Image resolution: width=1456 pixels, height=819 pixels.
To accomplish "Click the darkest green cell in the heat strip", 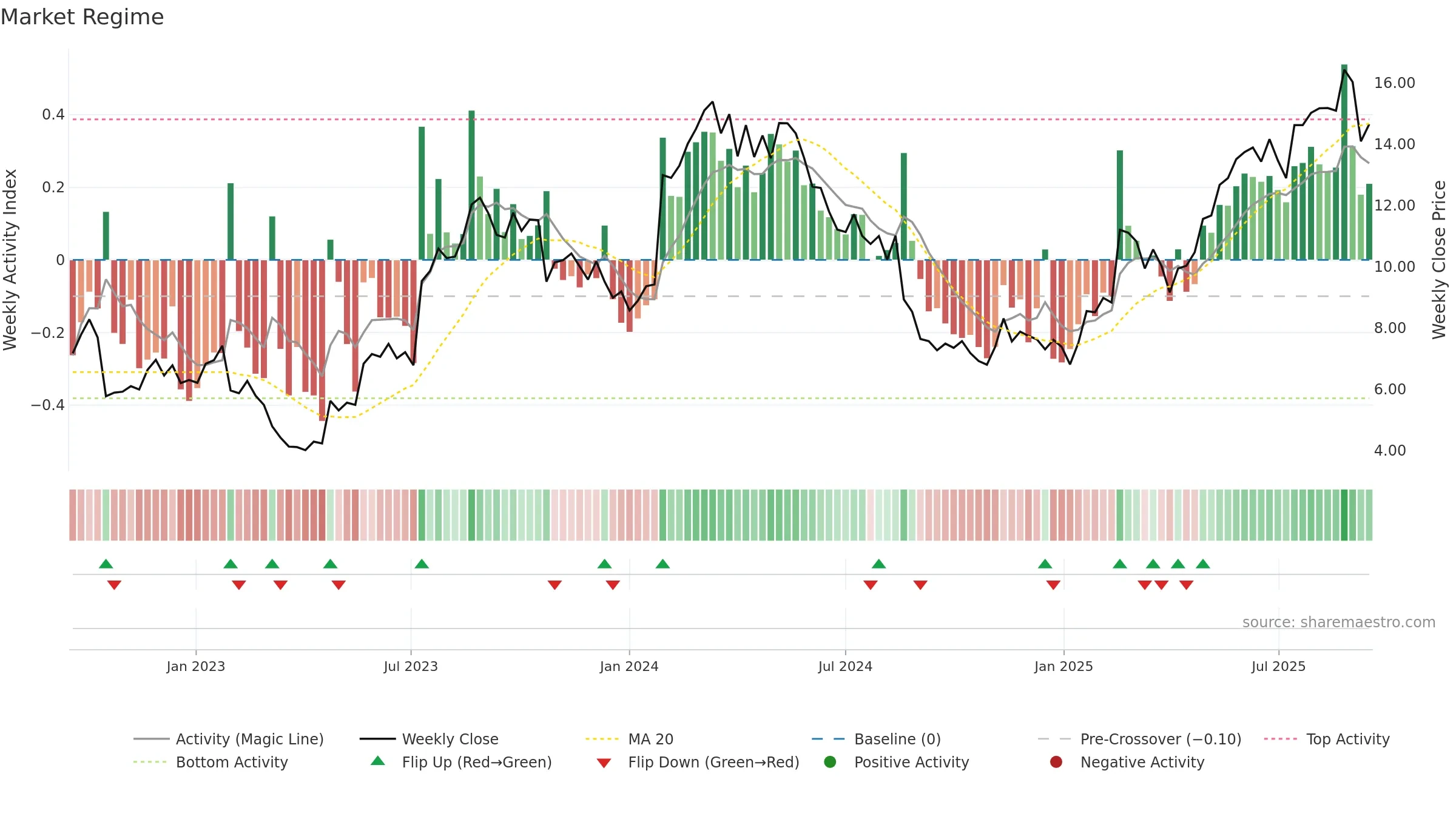I will (x=1344, y=515).
